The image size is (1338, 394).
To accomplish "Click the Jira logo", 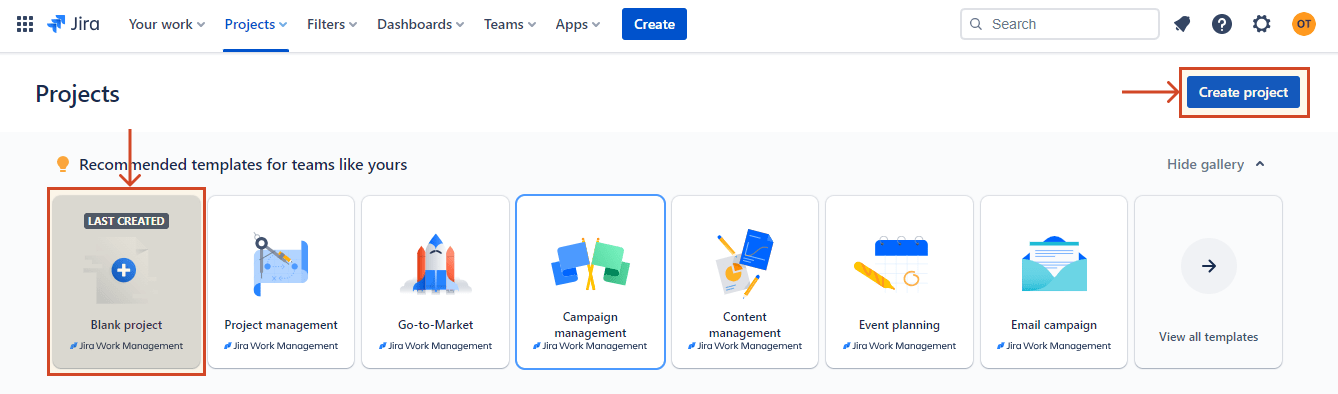I will tap(73, 24).
